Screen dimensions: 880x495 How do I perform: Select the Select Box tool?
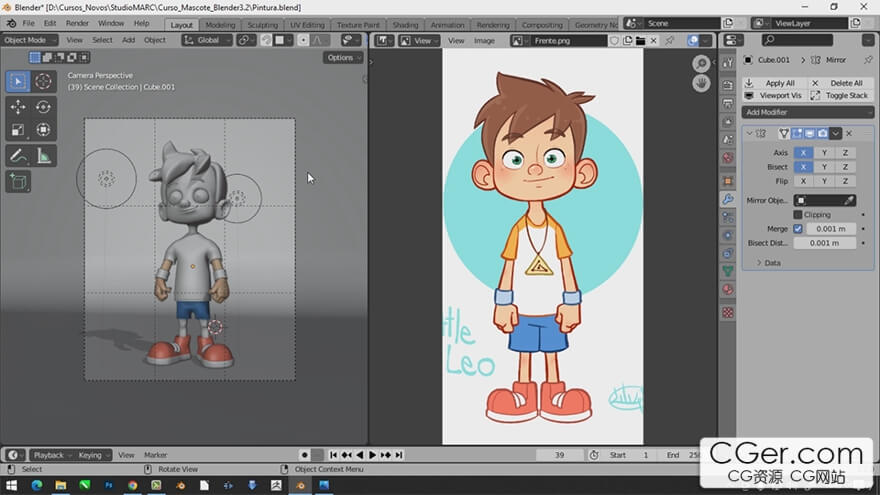tap(18, 81)
